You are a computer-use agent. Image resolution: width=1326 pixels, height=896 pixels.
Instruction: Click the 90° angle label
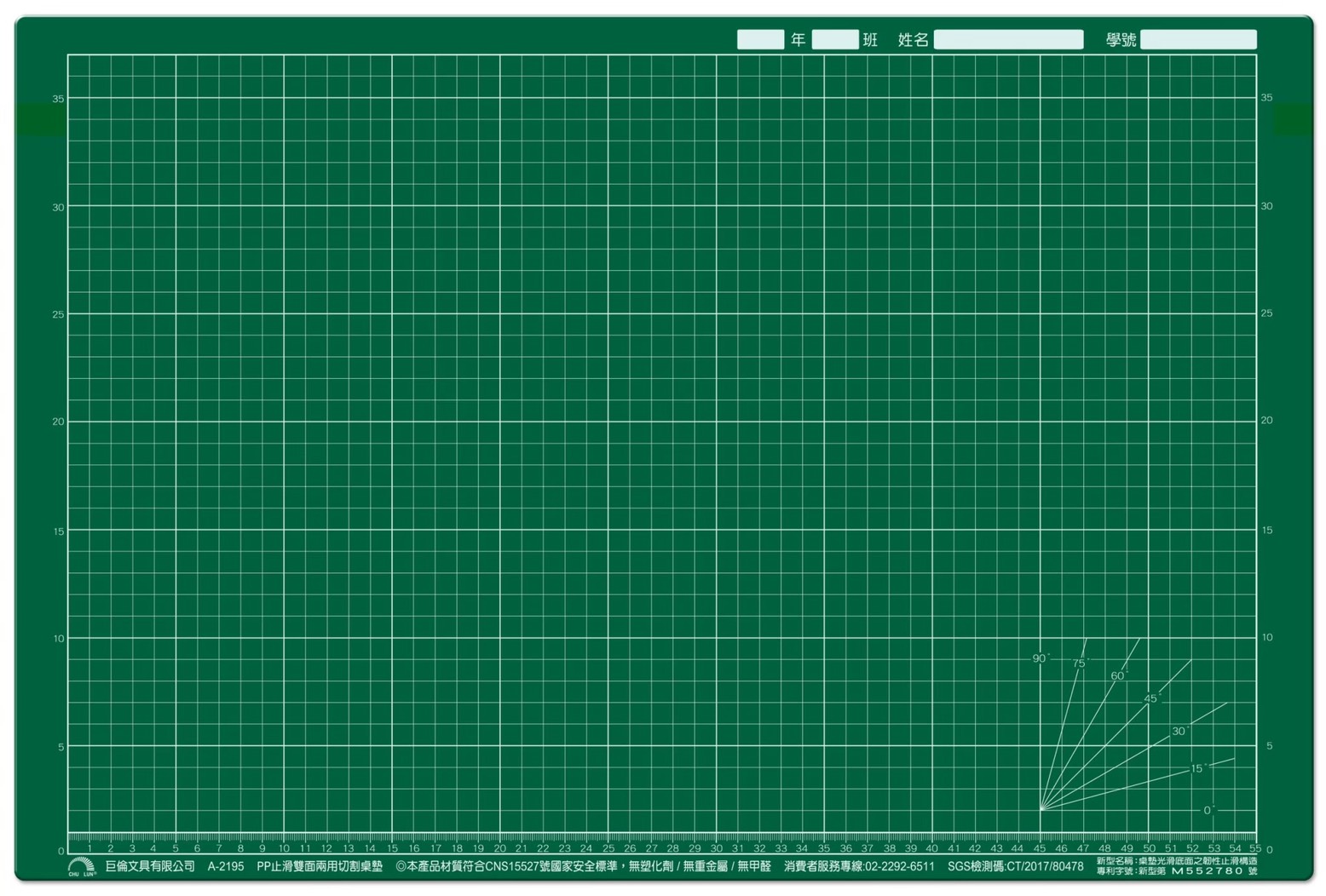(1041, 658)
